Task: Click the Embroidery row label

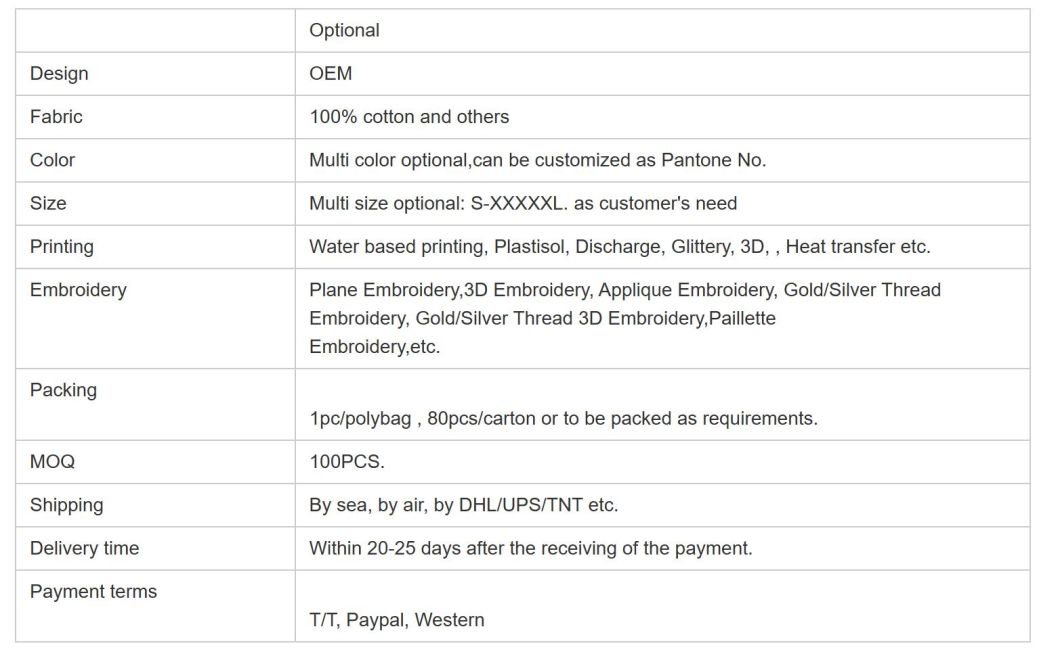Action: click(78, 290)
